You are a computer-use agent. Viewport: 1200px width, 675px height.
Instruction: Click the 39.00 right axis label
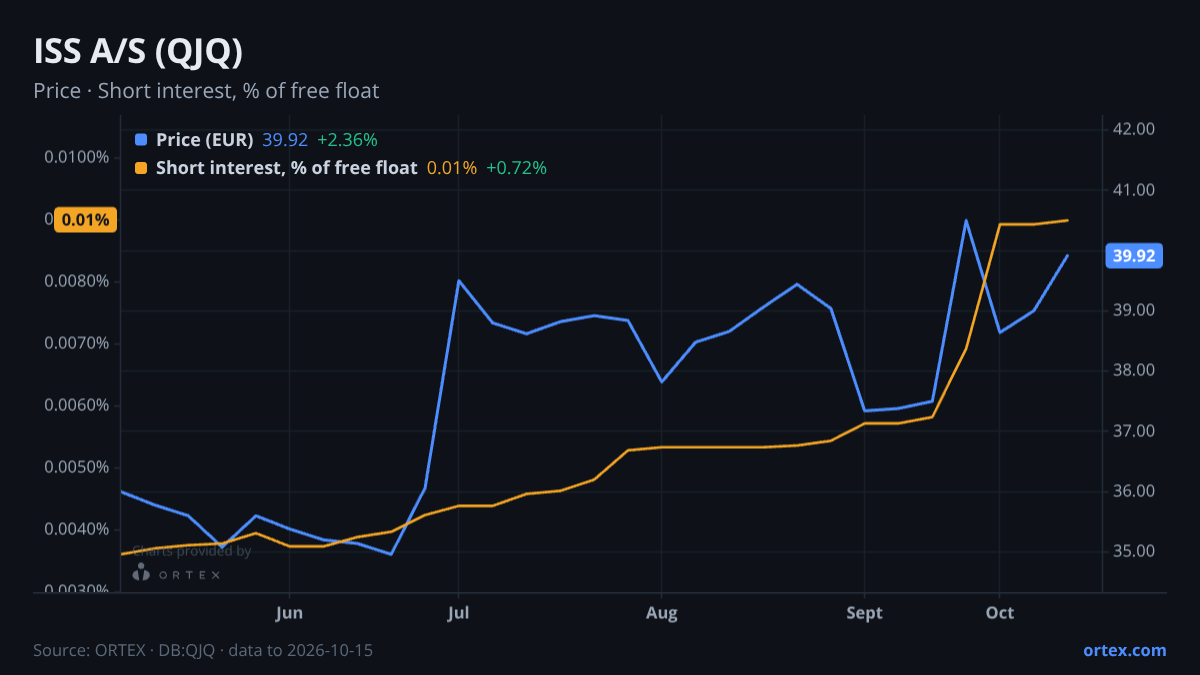pos(1134,310)
